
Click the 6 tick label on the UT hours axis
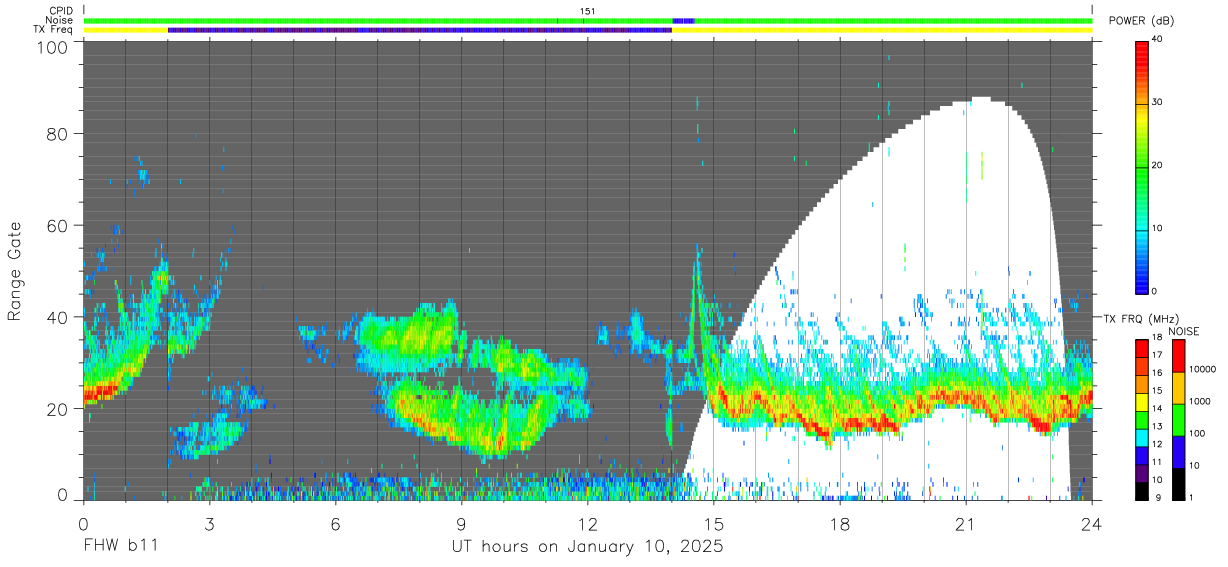pos(335,523)
